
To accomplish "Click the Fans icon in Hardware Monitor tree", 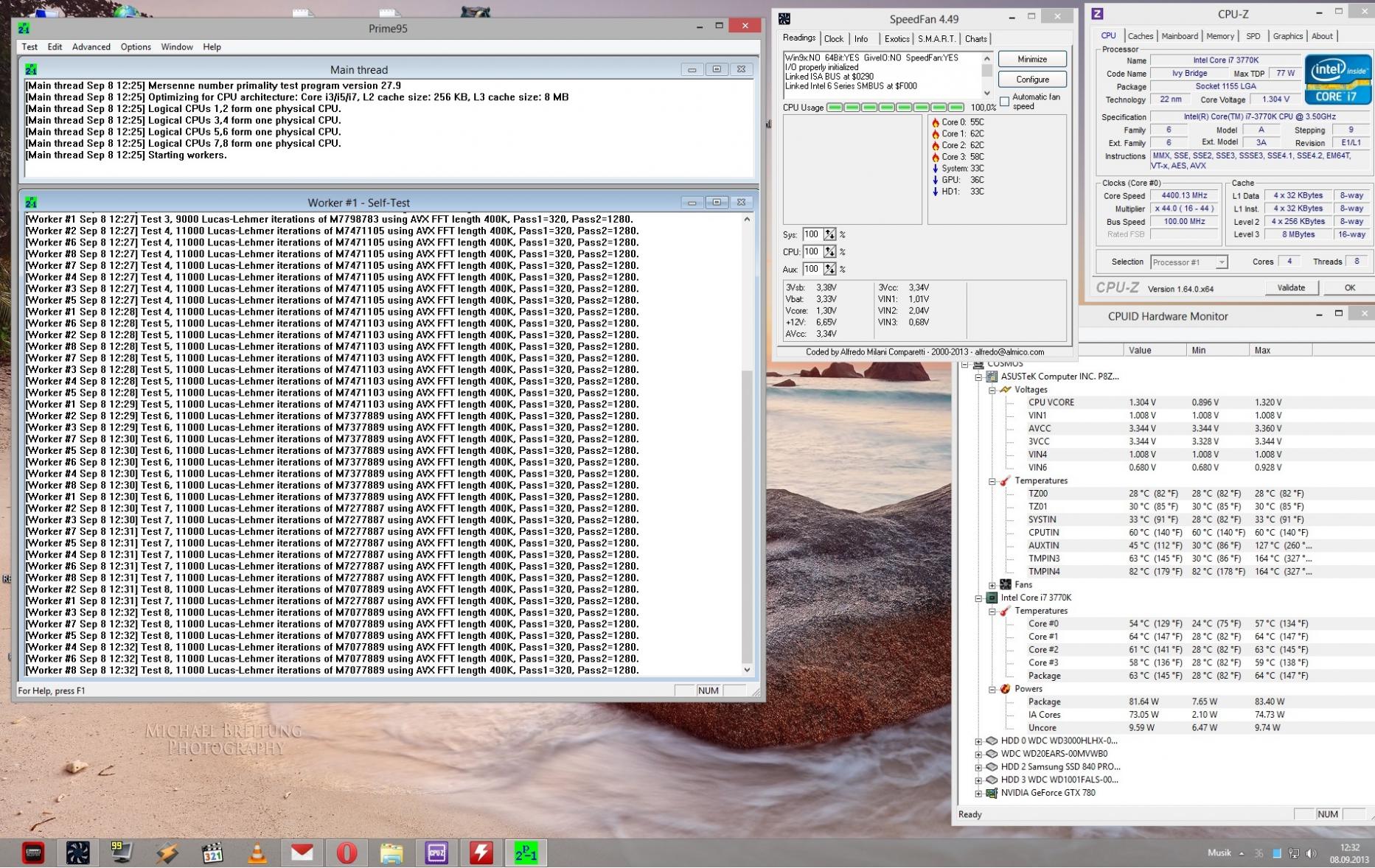I will pyautogui.click(x=1006, y=584).
